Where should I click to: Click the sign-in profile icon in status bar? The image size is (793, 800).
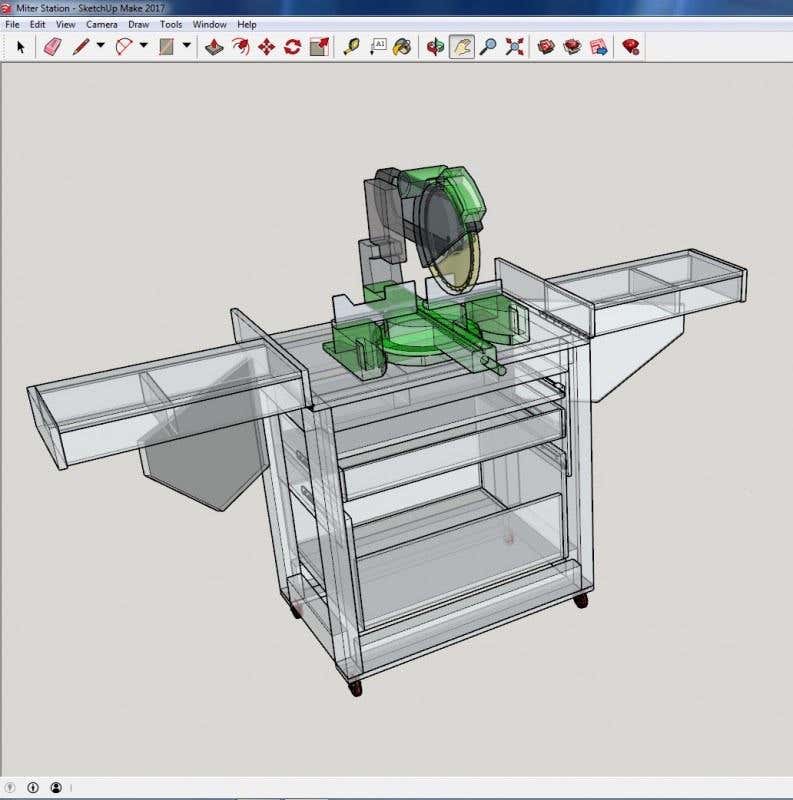56,788
